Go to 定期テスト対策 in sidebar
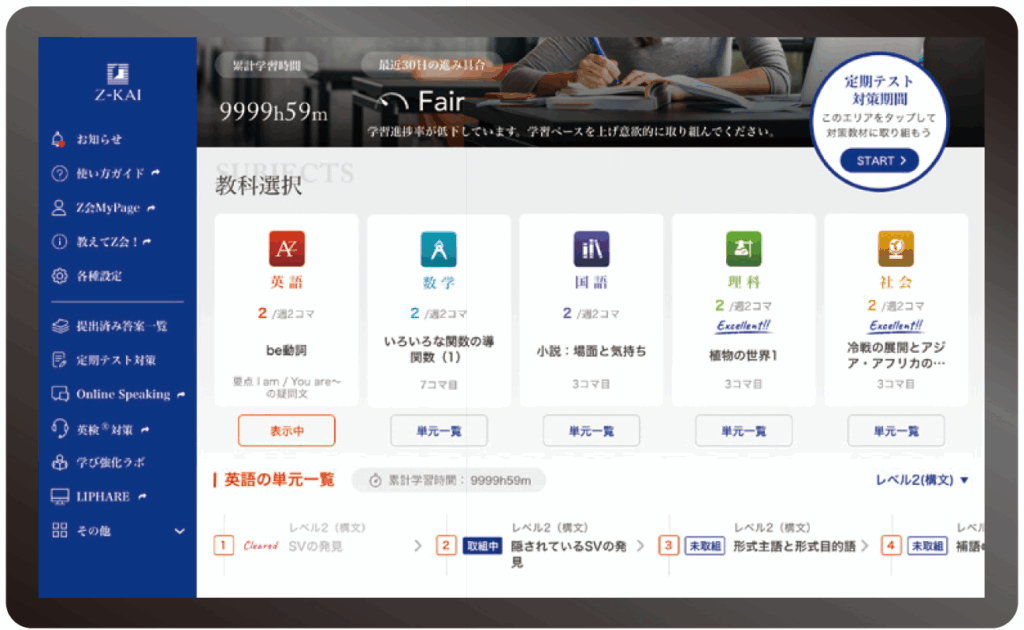The height and width of the screenshot is (630, 1024). pyautogui.click(x=115, y=360)
